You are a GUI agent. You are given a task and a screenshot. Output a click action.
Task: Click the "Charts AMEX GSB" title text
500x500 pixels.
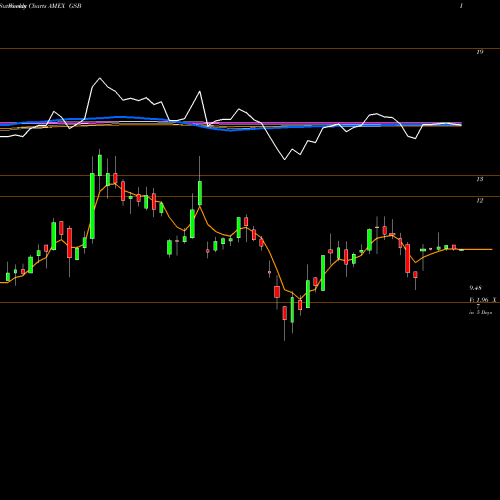pos(55,6)
